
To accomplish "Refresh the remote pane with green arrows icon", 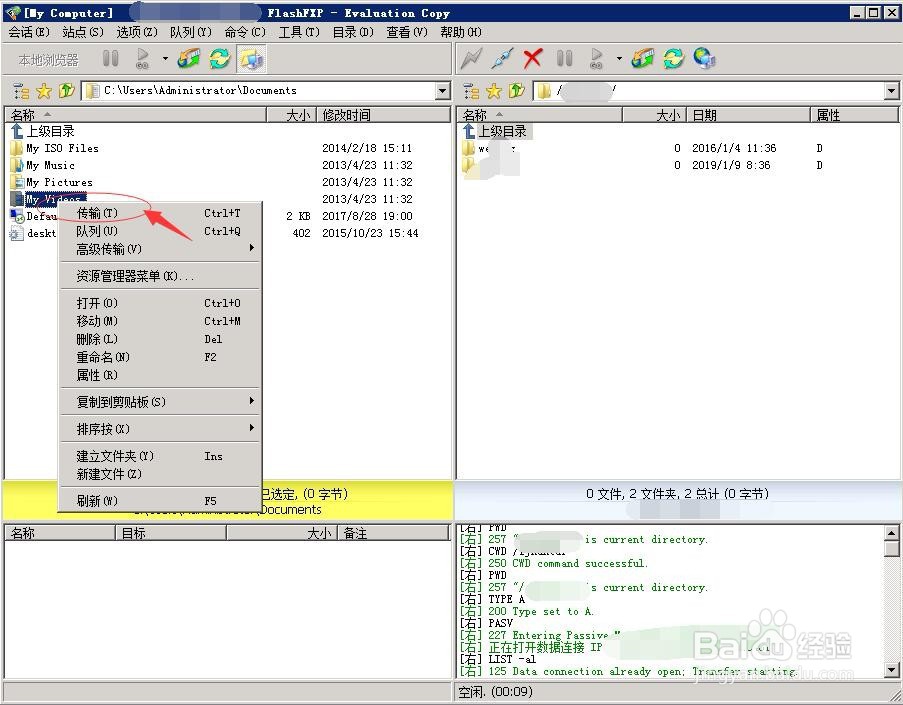I will (x=673, y=58).
